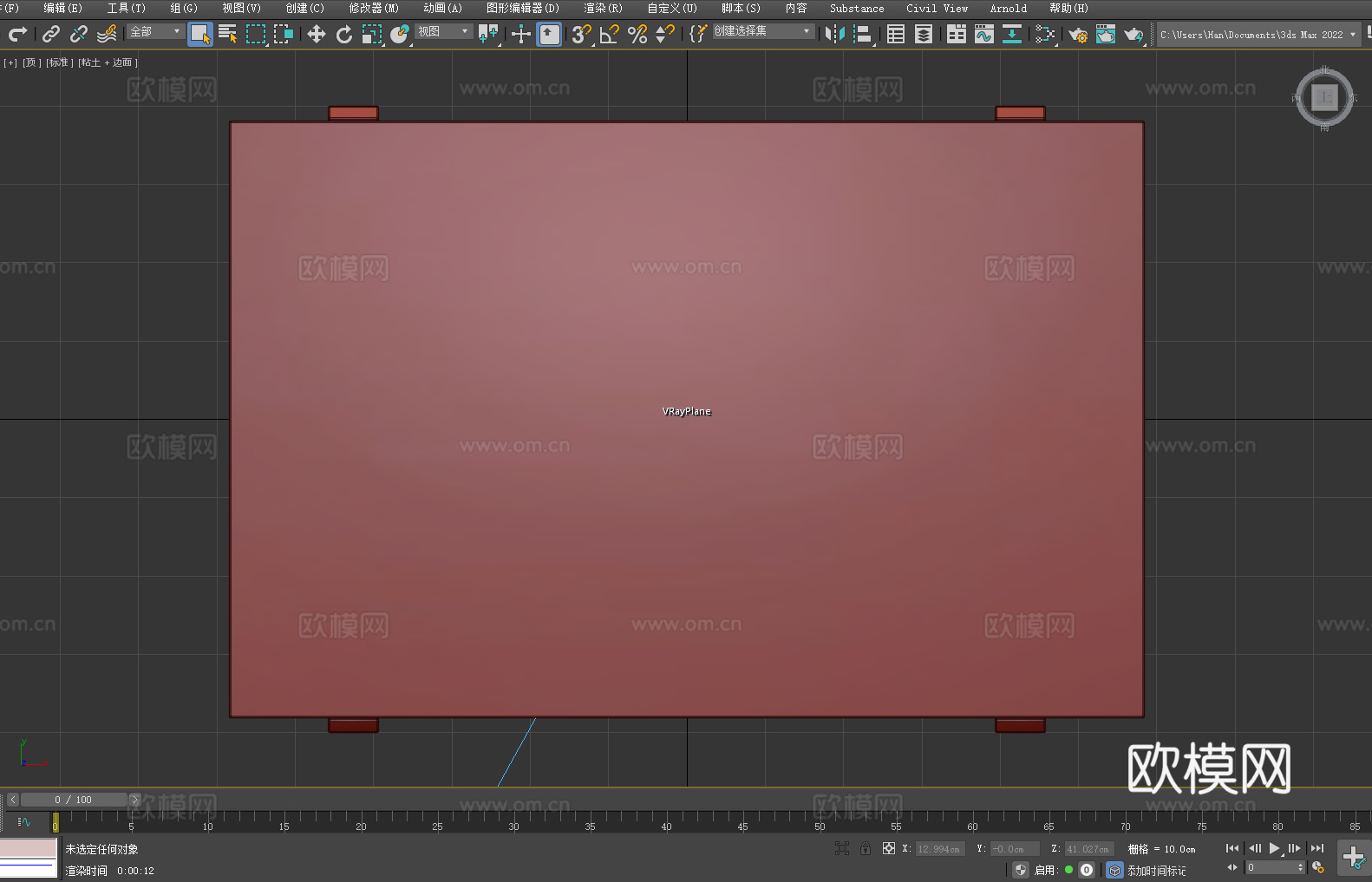Viewport: 1372px width, 882px height.
Task: Click the Use Pivot Point Center icon
Action: 488,34
